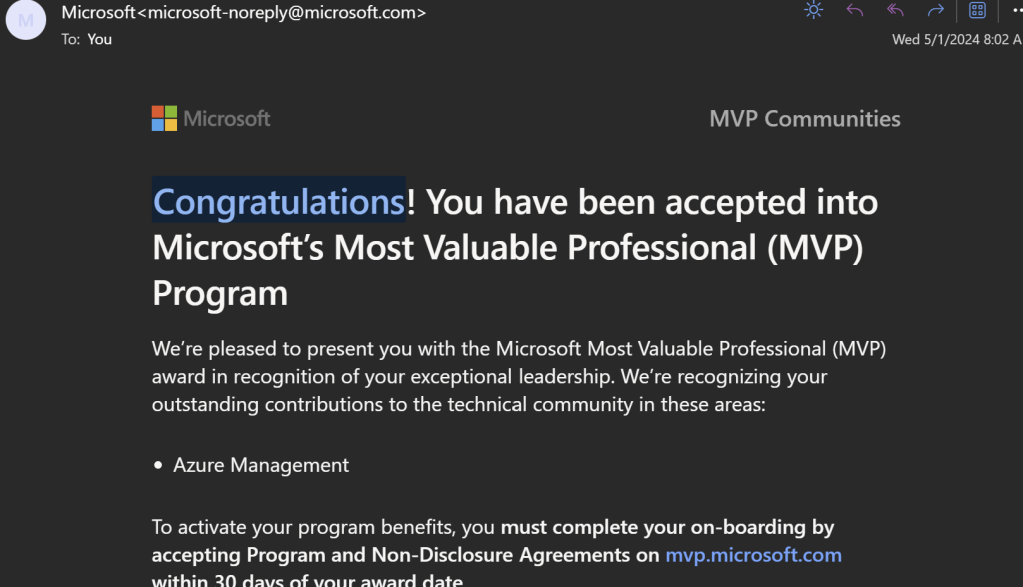
Task: Open the Apps grid icon
Action: point(977,11)
